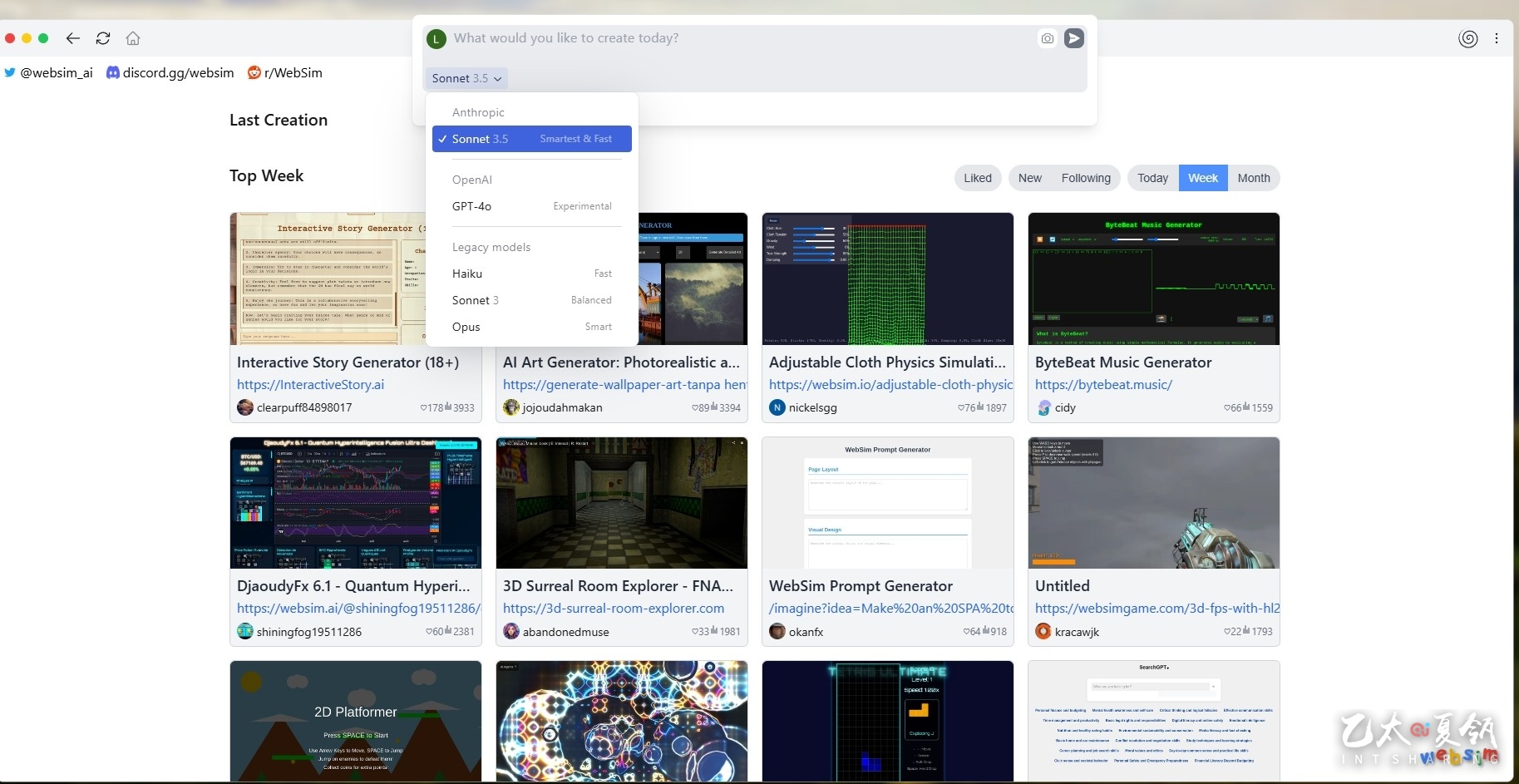
Task: Open the three-dot options menu
Action: 1497,38
